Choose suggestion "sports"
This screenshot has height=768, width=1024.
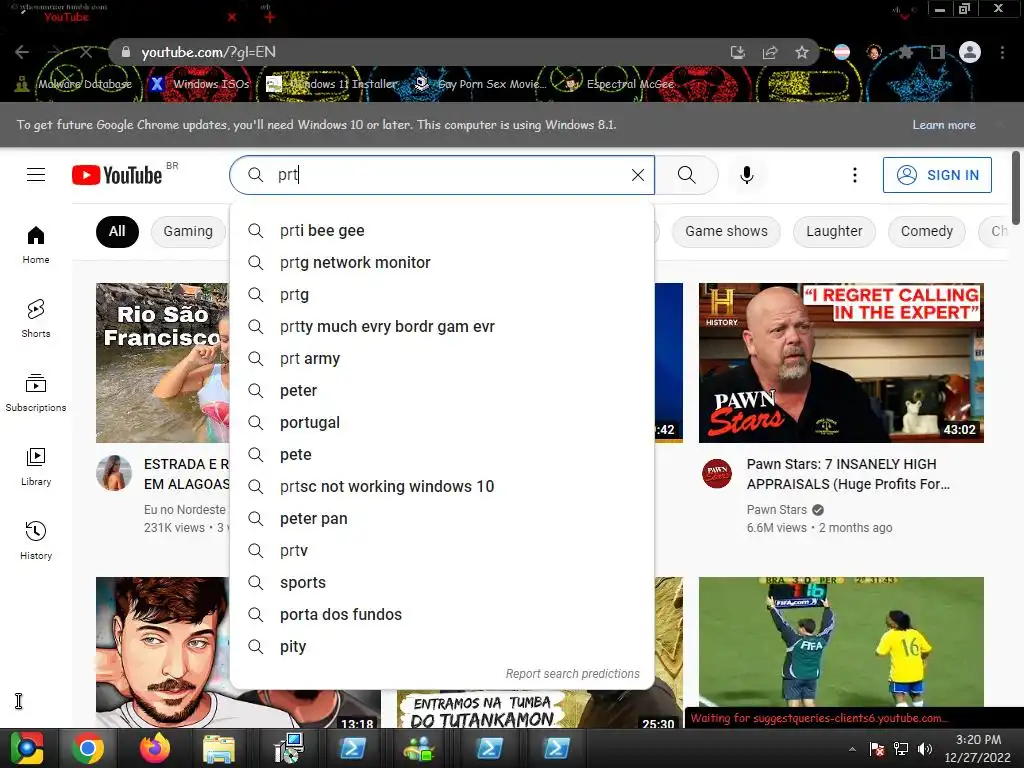442,583
